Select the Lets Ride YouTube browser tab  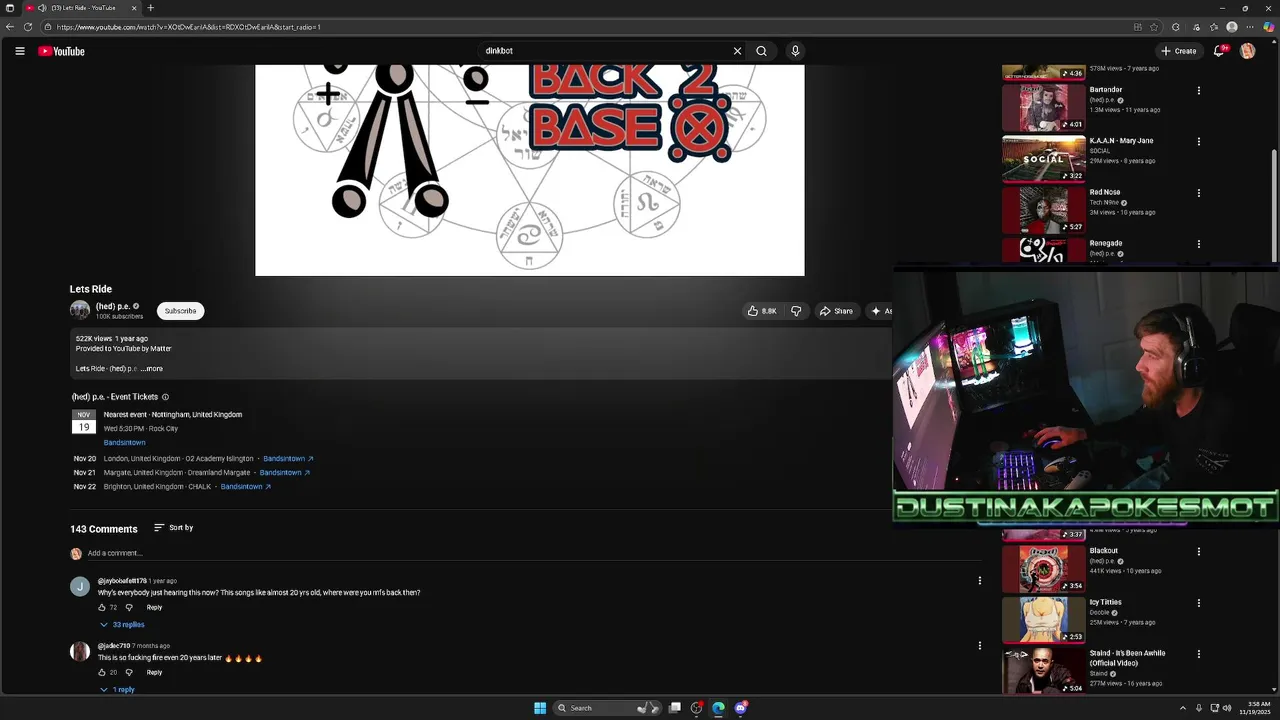tap(82, 8)
